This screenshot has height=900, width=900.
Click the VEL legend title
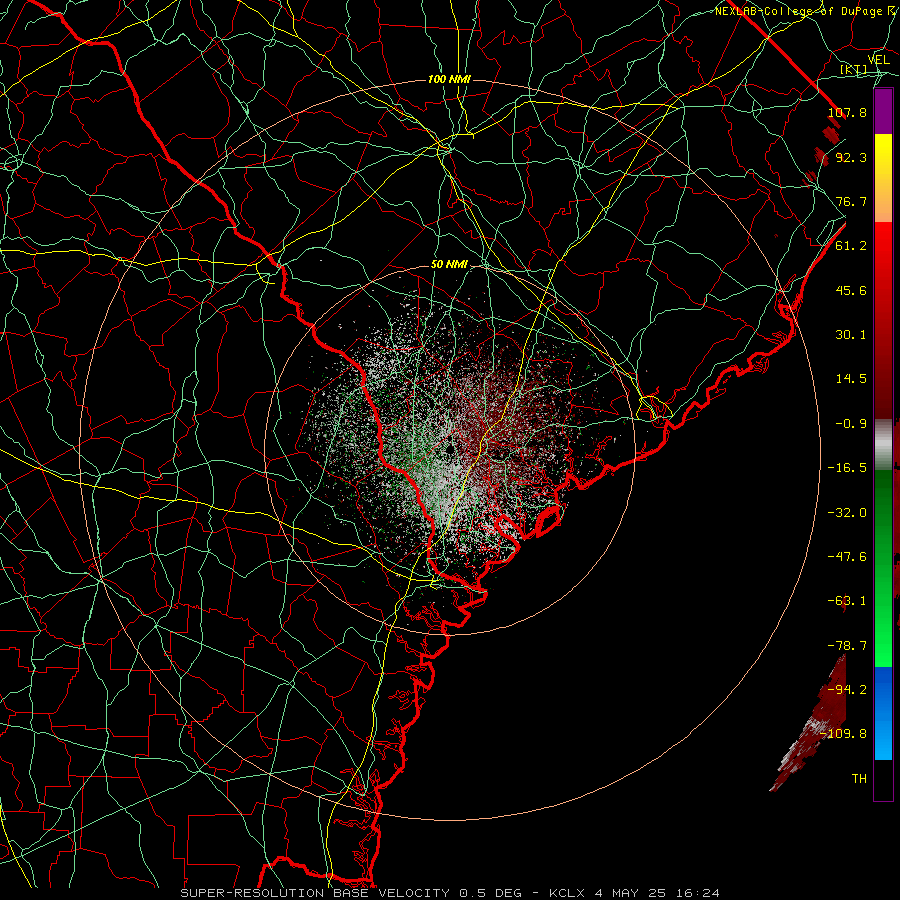click(x=879, y=60)
